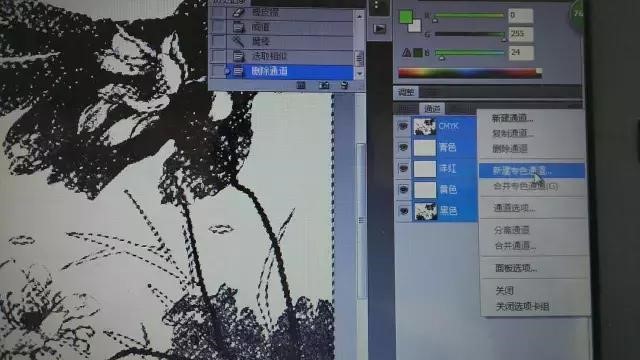640x360 pixels.
Task: Hide the CMYK composite channel eye
Action: [x=403, y=126]
